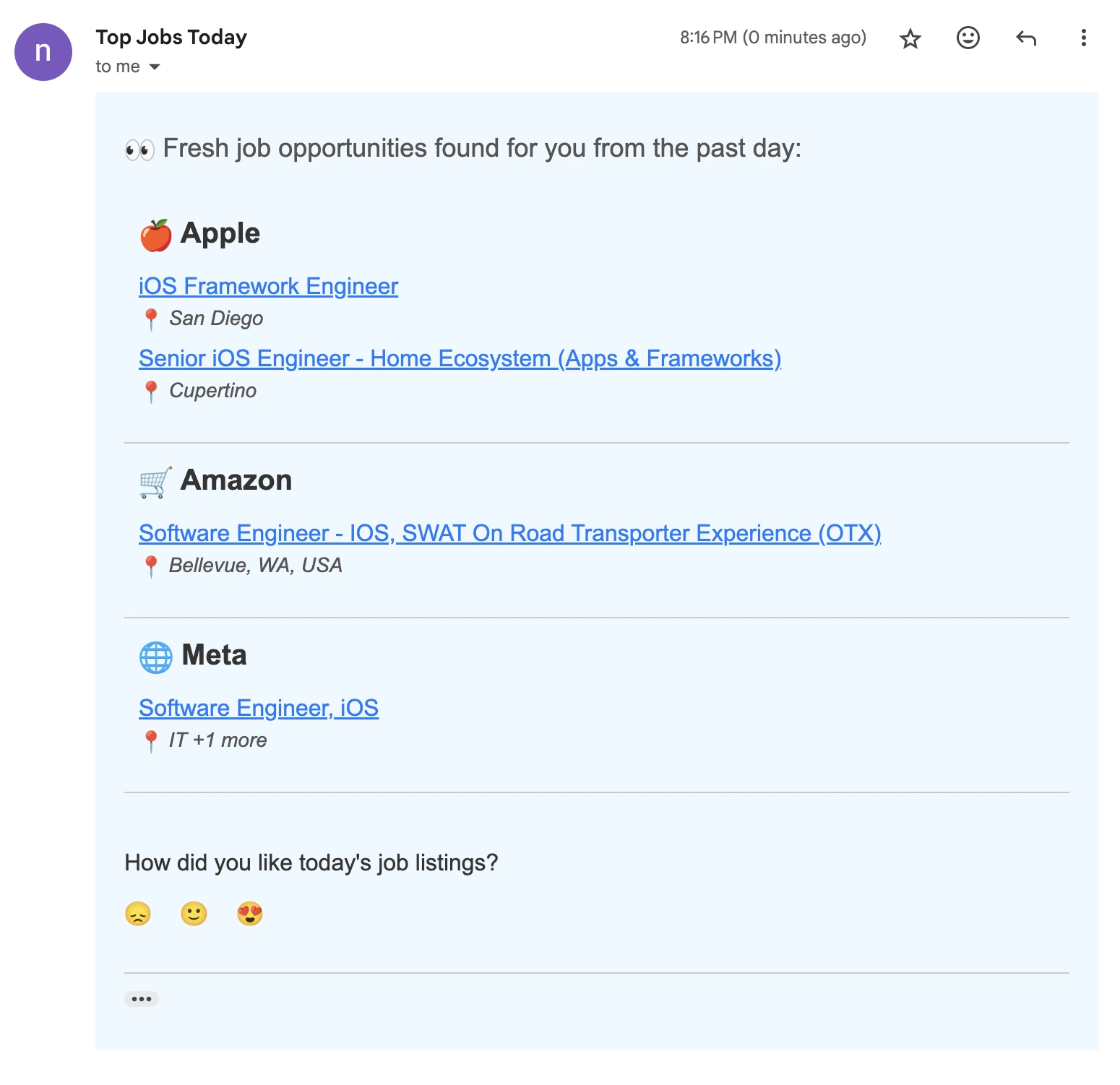Expand the 'to me' recipient details dropdown
1120x1085 pixels.
click(154, 66)
